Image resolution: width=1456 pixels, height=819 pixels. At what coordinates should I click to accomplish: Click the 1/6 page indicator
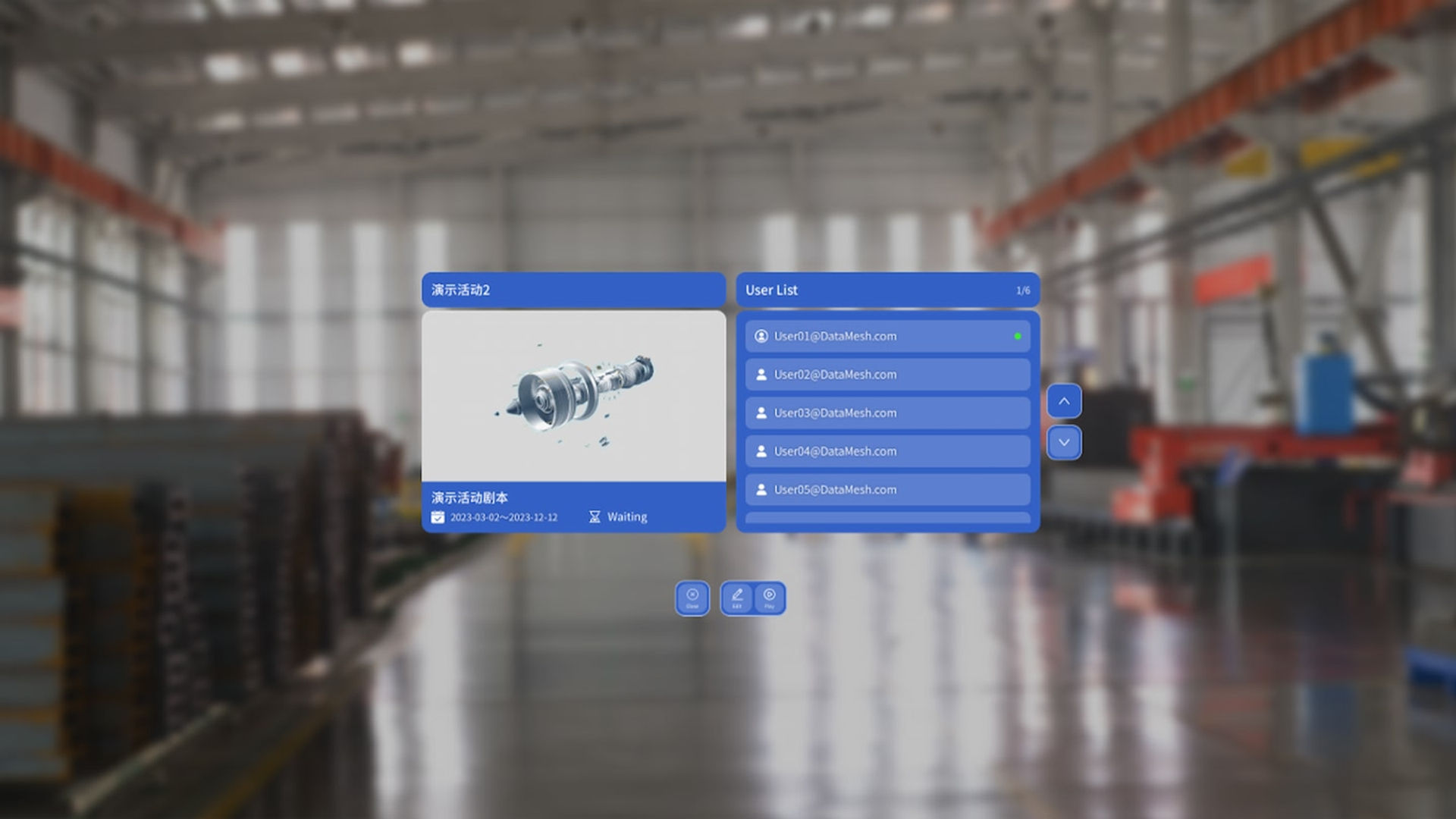click(x=1023, y=290)
